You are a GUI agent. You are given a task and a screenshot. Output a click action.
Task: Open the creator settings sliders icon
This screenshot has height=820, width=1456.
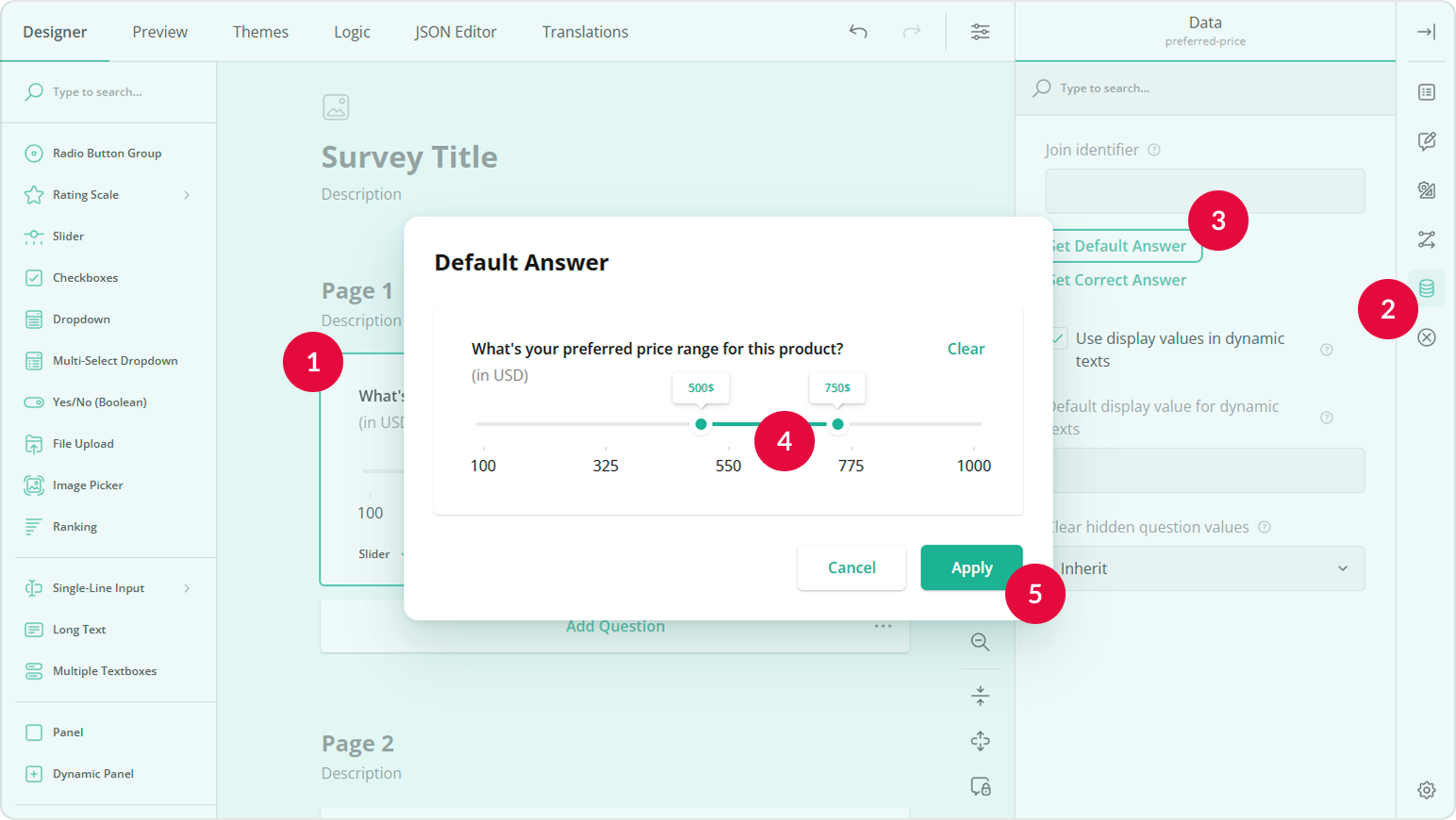(x=980, y=31)
